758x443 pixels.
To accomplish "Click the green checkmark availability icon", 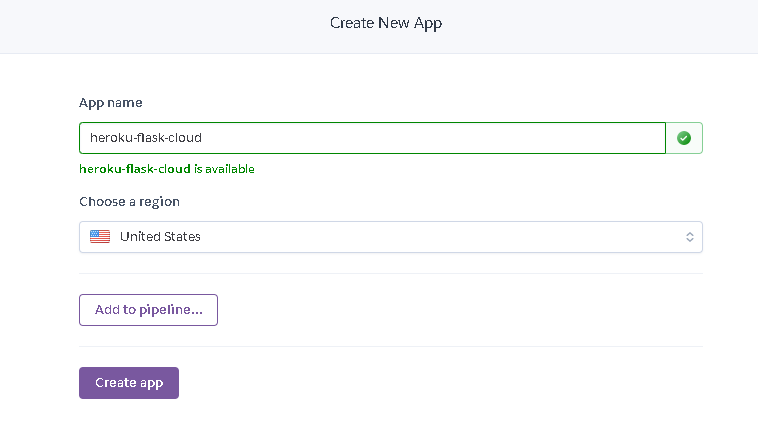I will pyautogui.click(x=684, y=138).
